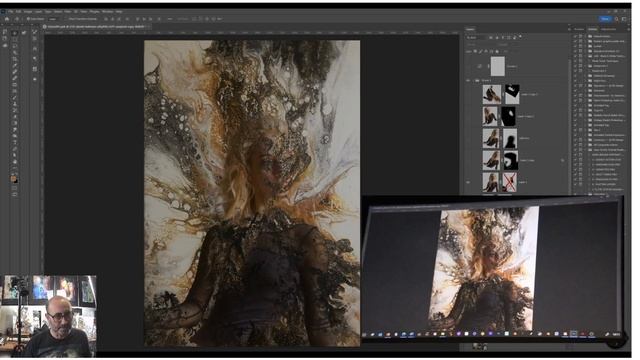Hide the bottom layer with disabled mask
This screenshot has height=360, width=640.
coord(468,182)
